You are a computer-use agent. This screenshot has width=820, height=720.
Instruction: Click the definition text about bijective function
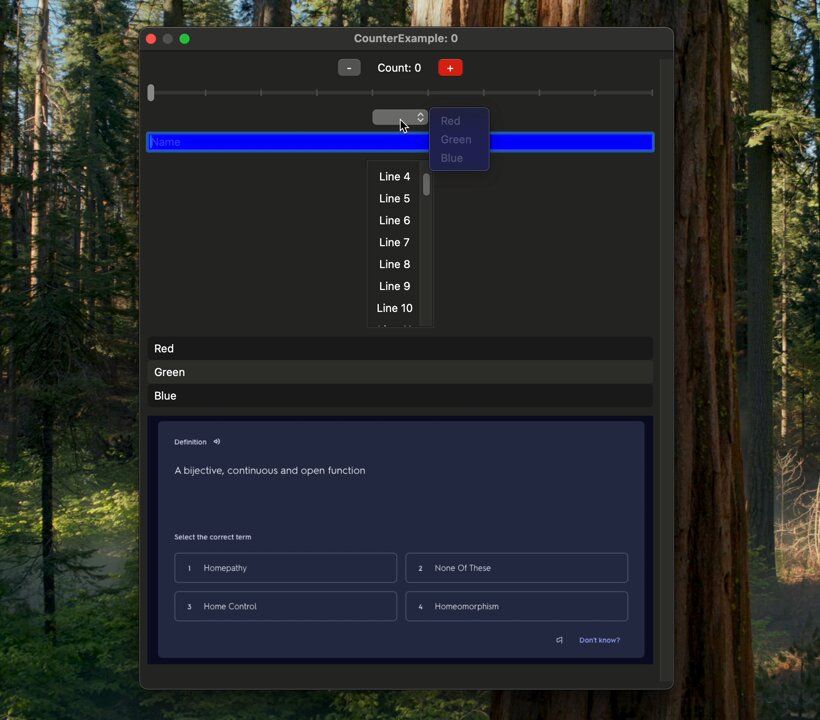click(x=270, y=471)
